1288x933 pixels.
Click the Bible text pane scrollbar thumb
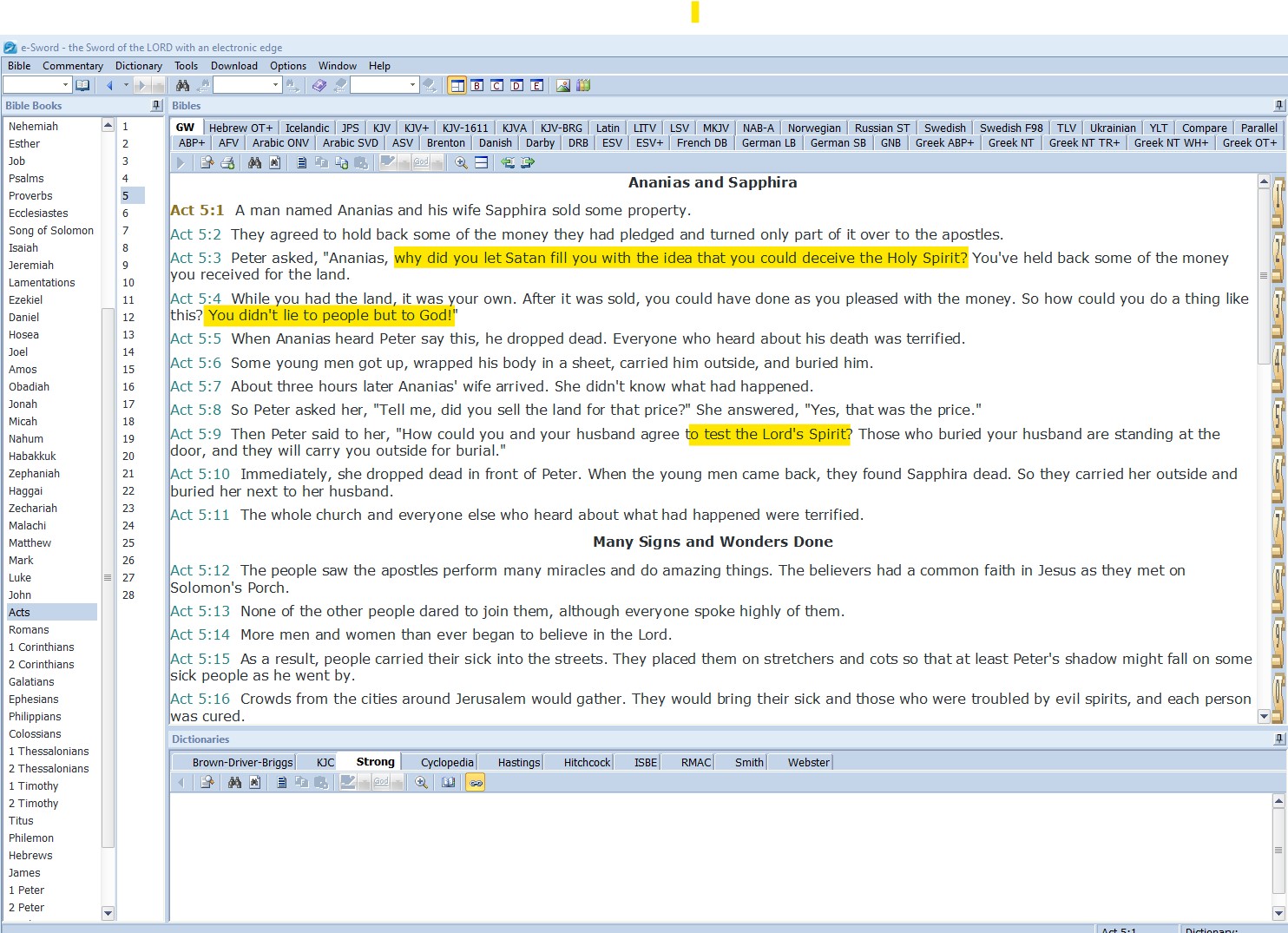pyautogui.click(x=1264, y=276)
